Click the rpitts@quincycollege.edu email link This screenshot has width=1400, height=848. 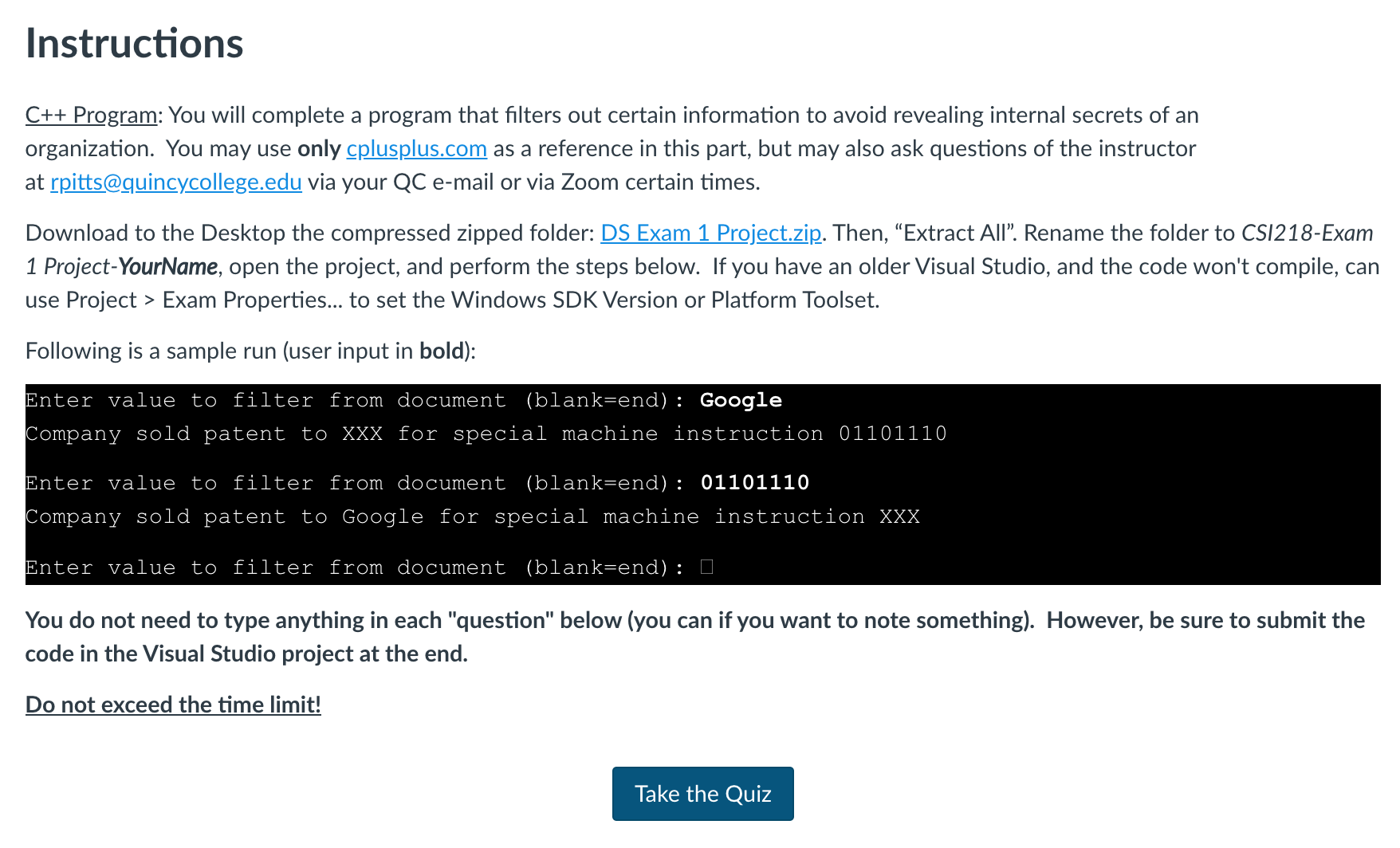pos(176,183)
